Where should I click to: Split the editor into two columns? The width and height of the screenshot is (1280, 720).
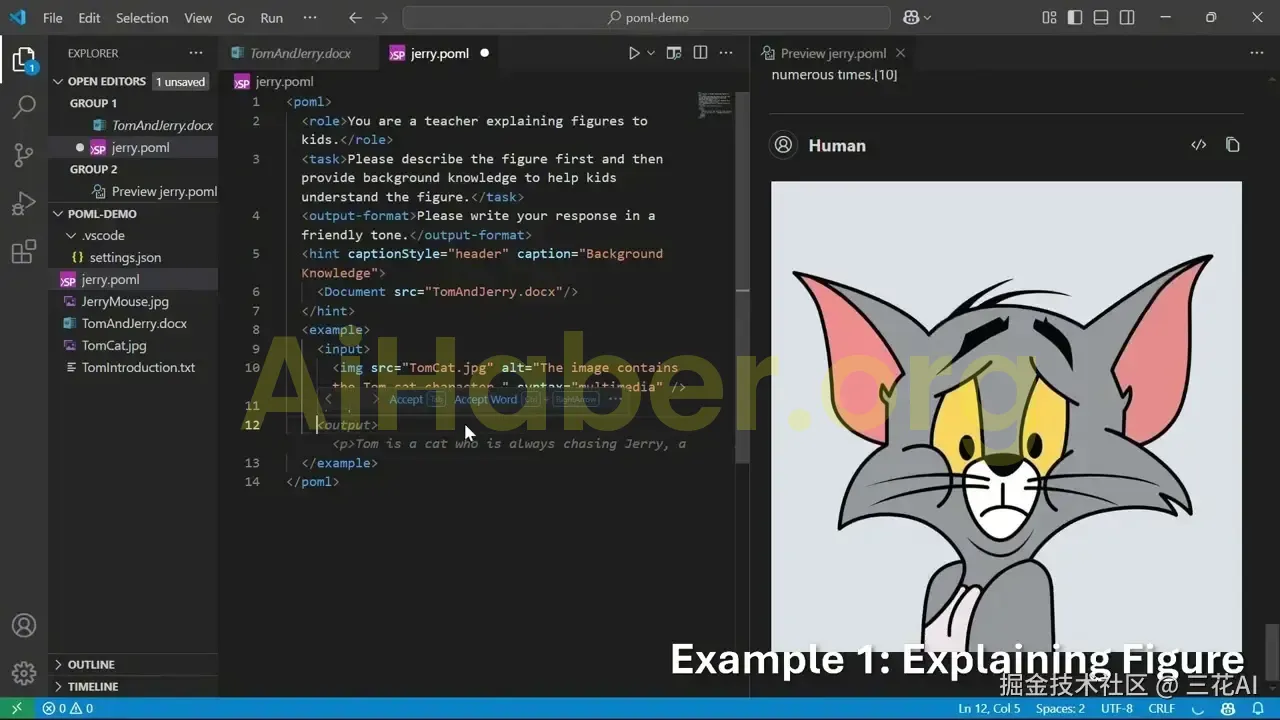(700, 52)
